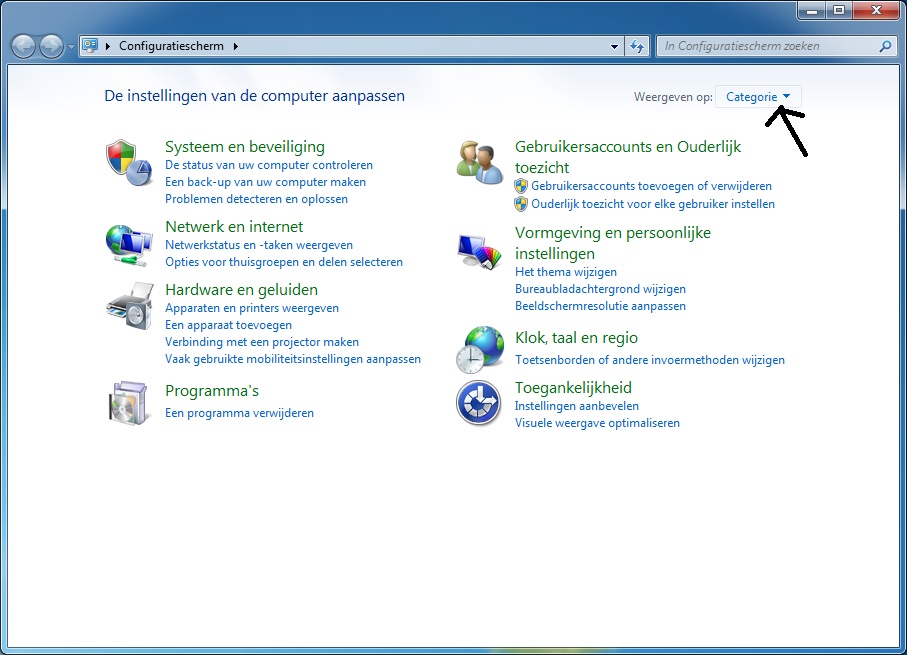Click Opties voor thuisgroepen en delen selecteren
The height and width of the screenshot is (655, 907).
pyautogui.click(x=283, y=262)
